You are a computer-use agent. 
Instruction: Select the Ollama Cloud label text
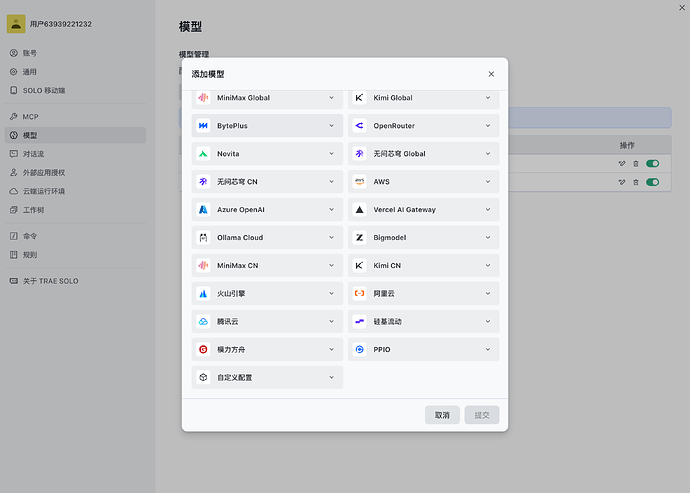(240, 238)
